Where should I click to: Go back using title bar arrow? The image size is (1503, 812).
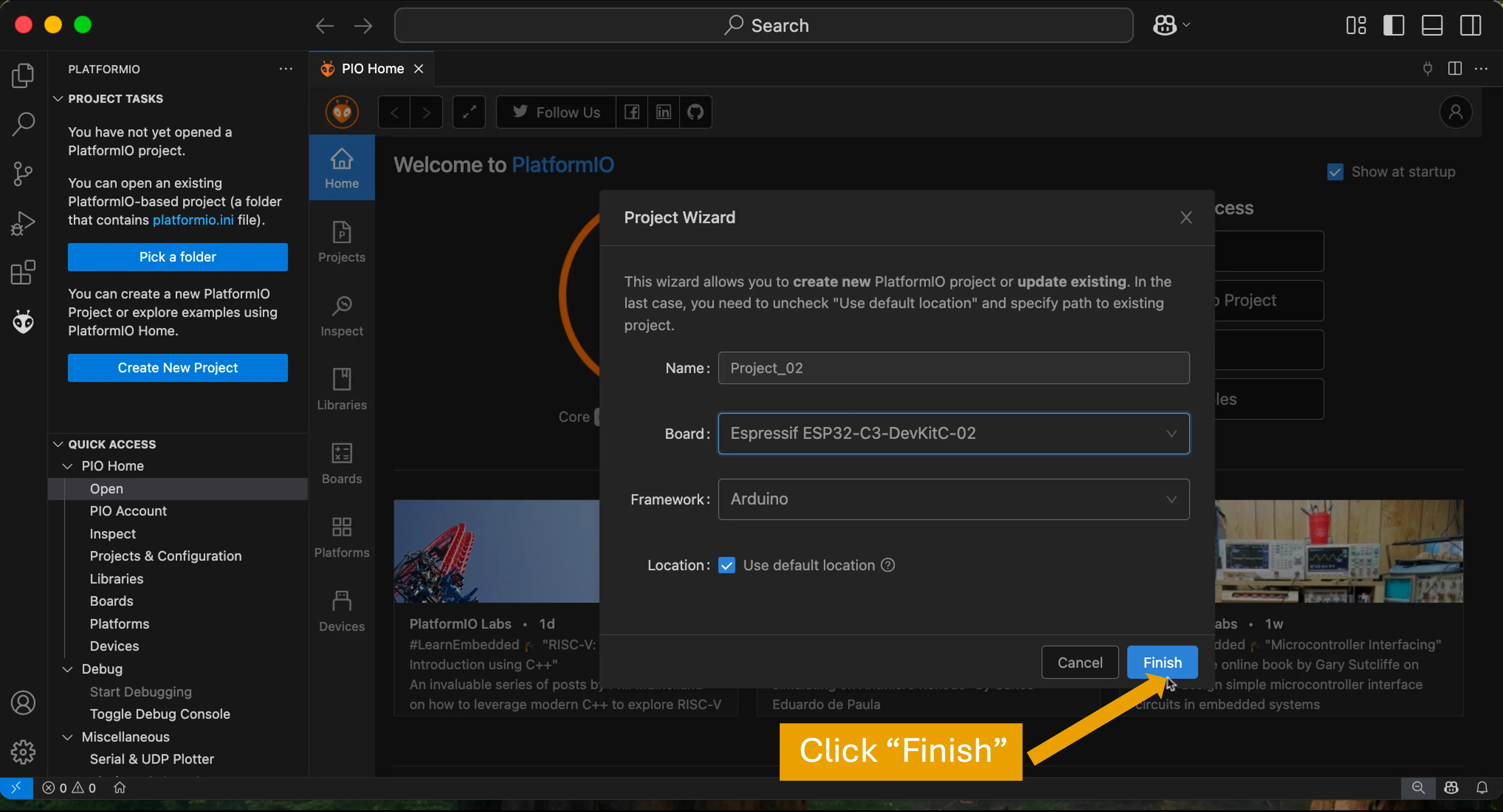click(325, 25)
